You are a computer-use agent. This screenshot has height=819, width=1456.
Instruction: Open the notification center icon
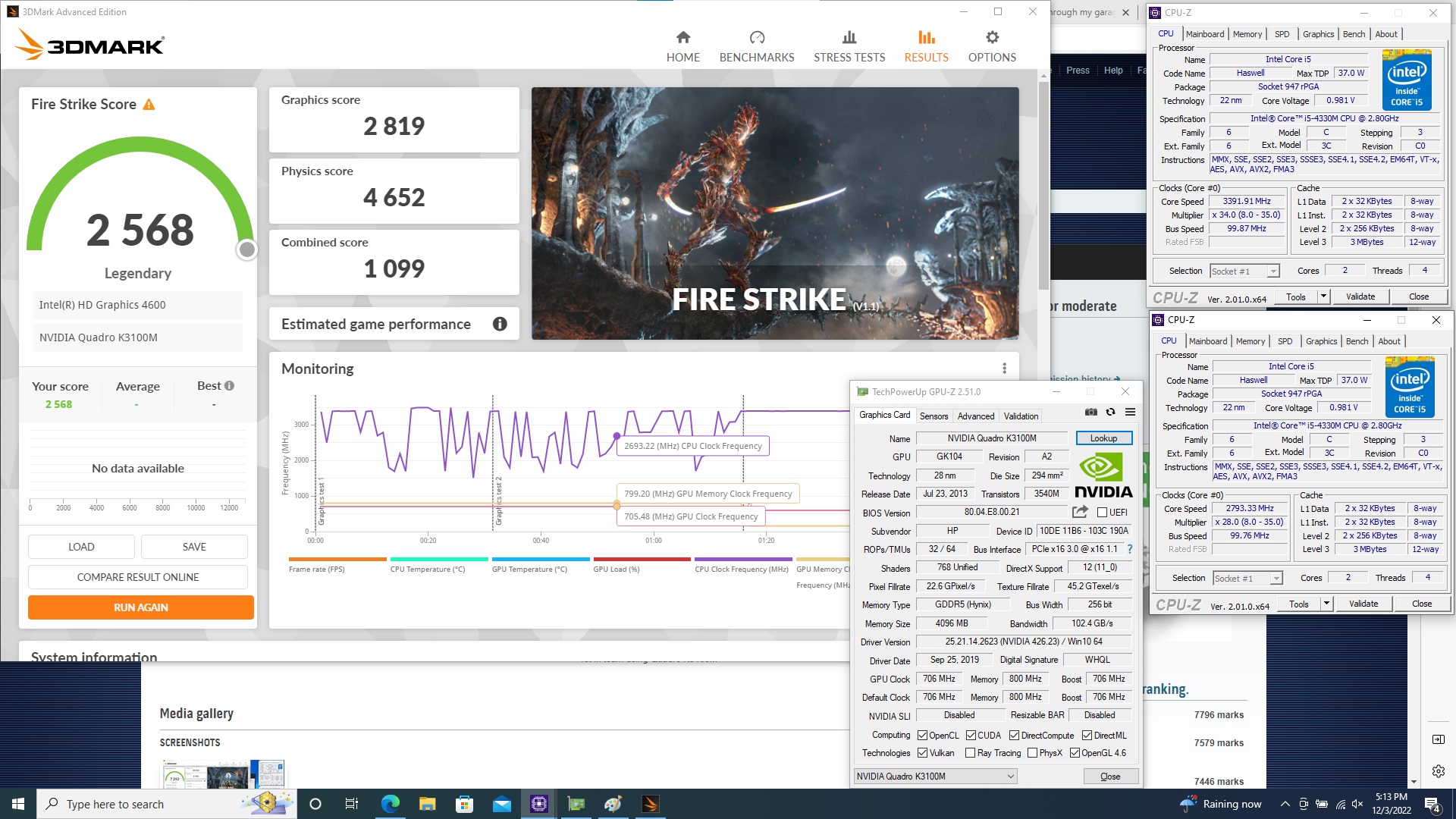(x=1432, y=804)
